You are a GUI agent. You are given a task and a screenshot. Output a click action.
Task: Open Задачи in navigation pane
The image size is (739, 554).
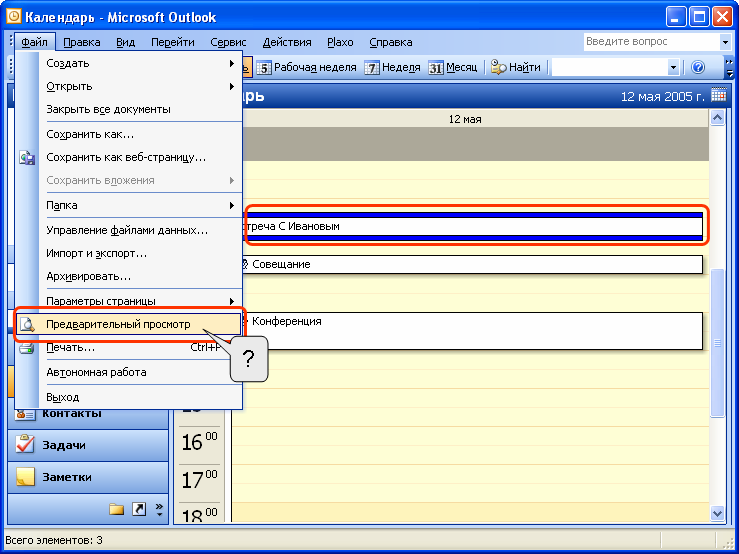[x=88, y=445]
